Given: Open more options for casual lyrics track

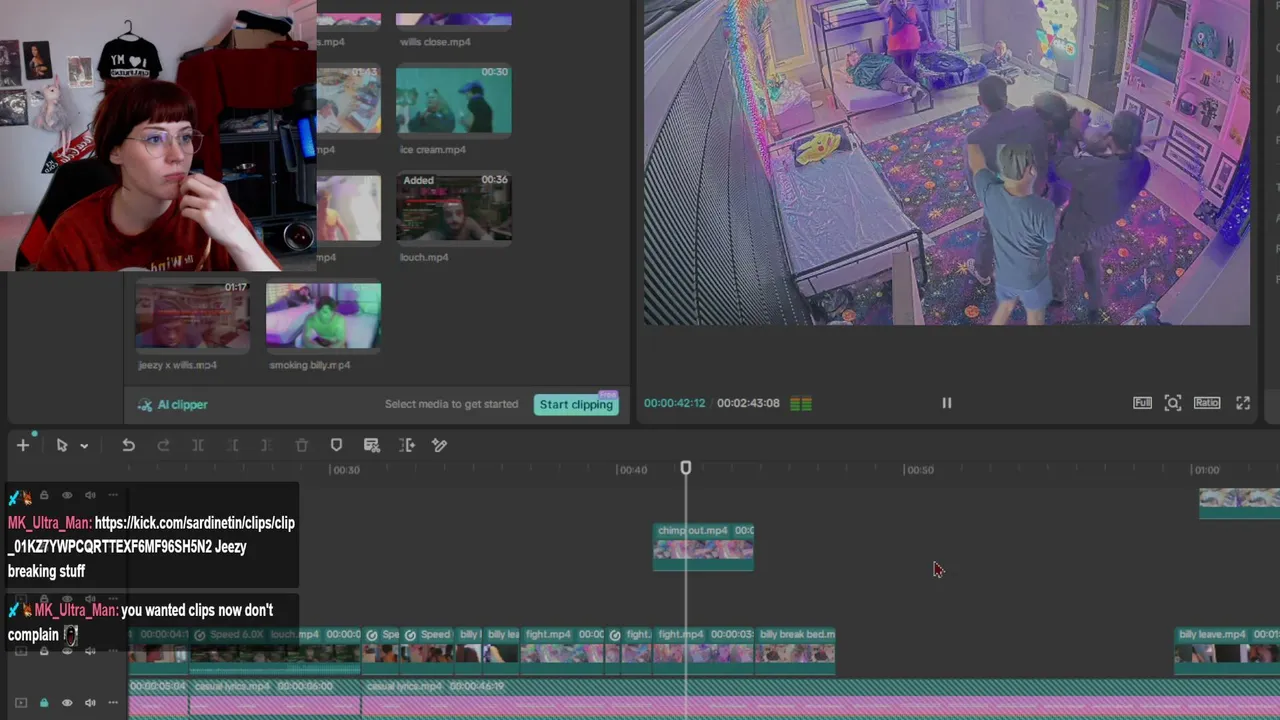Looking at the screenshot, I should click(113, 703).
